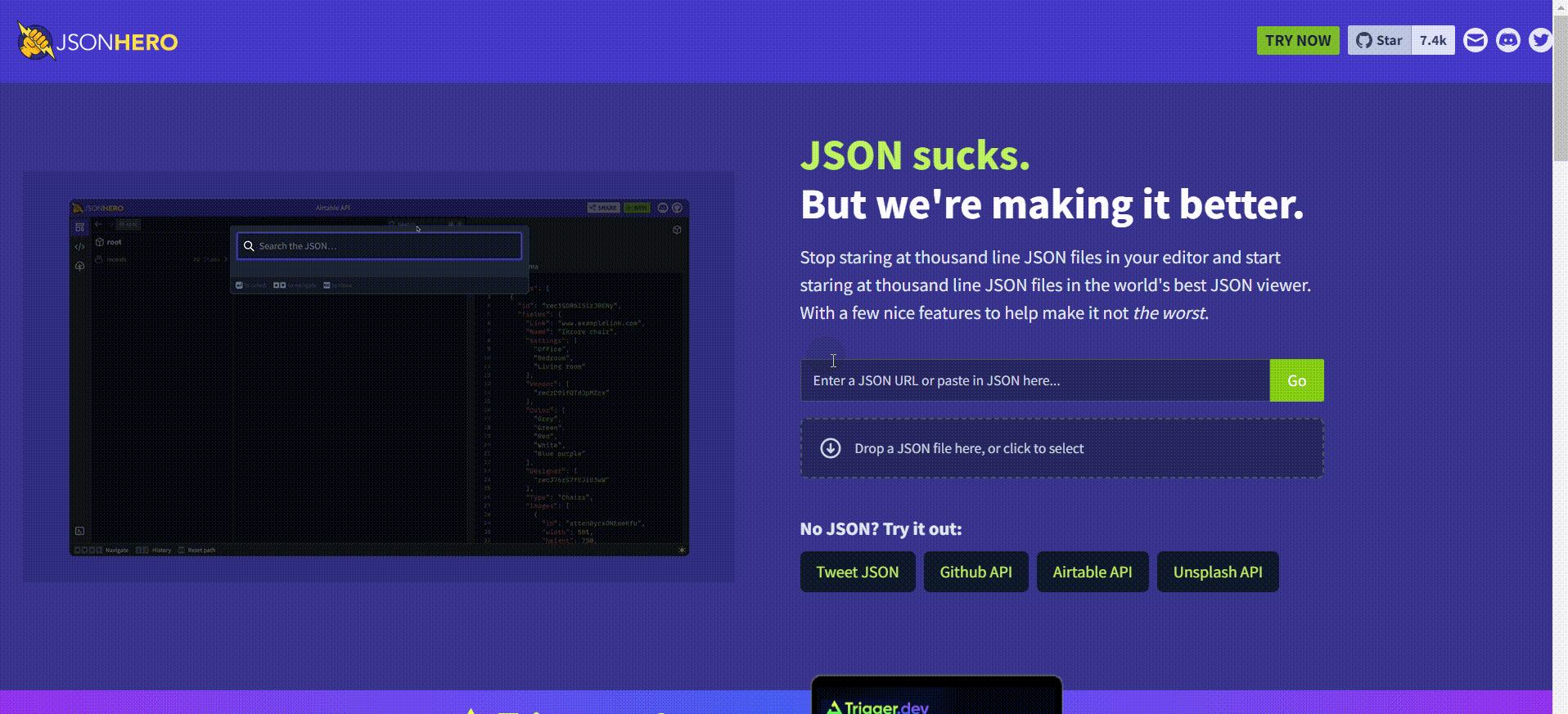1568x714 pixels.
Task: Load the Github API example
Action: point(975,572)
